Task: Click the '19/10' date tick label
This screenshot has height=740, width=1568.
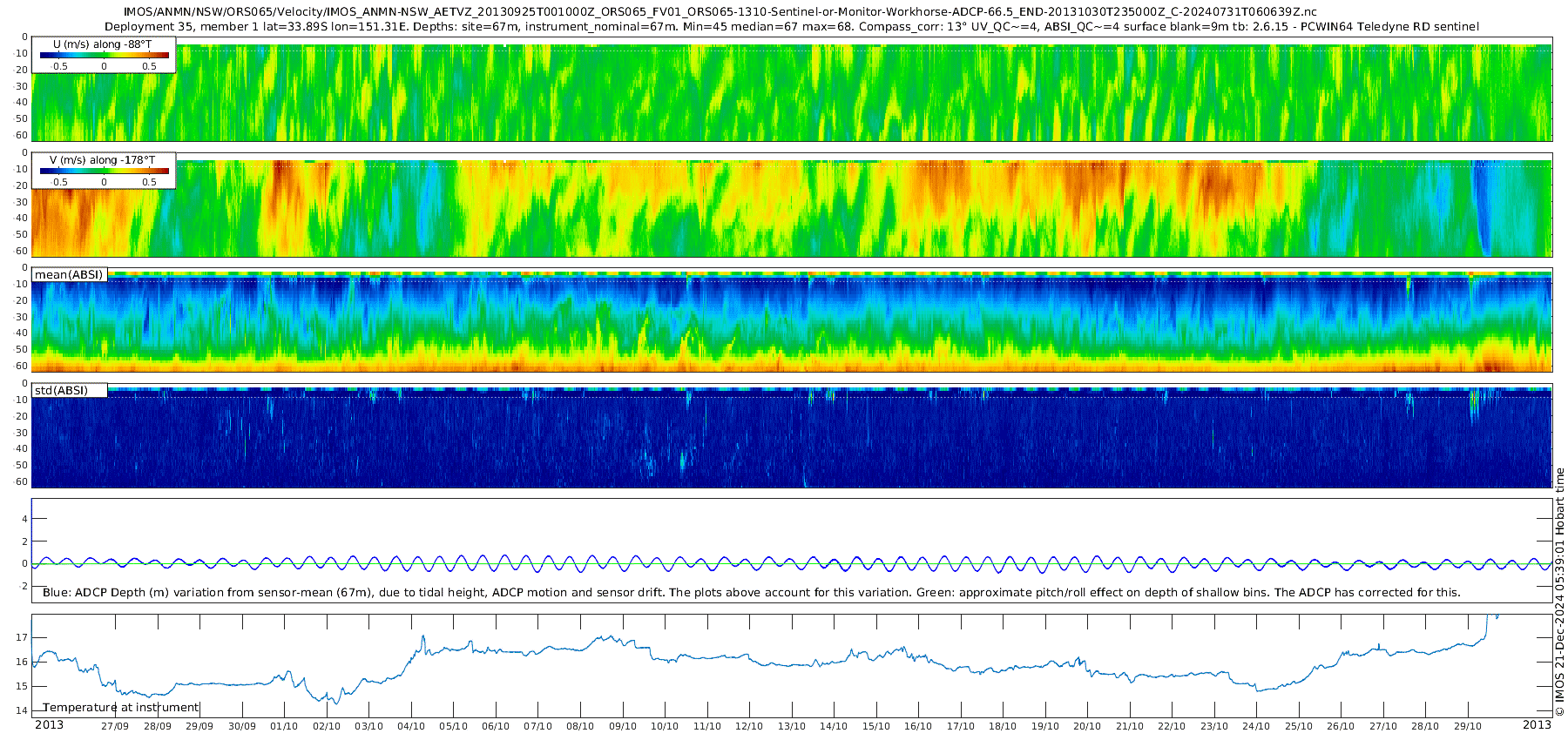Action: 1045,726
